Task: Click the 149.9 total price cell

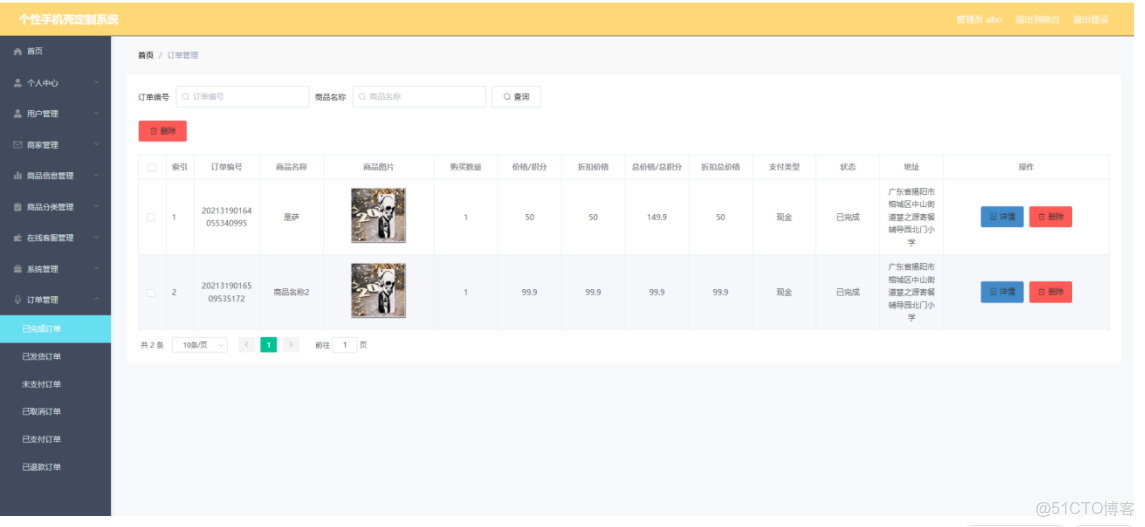Action: pyautogui.click(x=657, y=217)
